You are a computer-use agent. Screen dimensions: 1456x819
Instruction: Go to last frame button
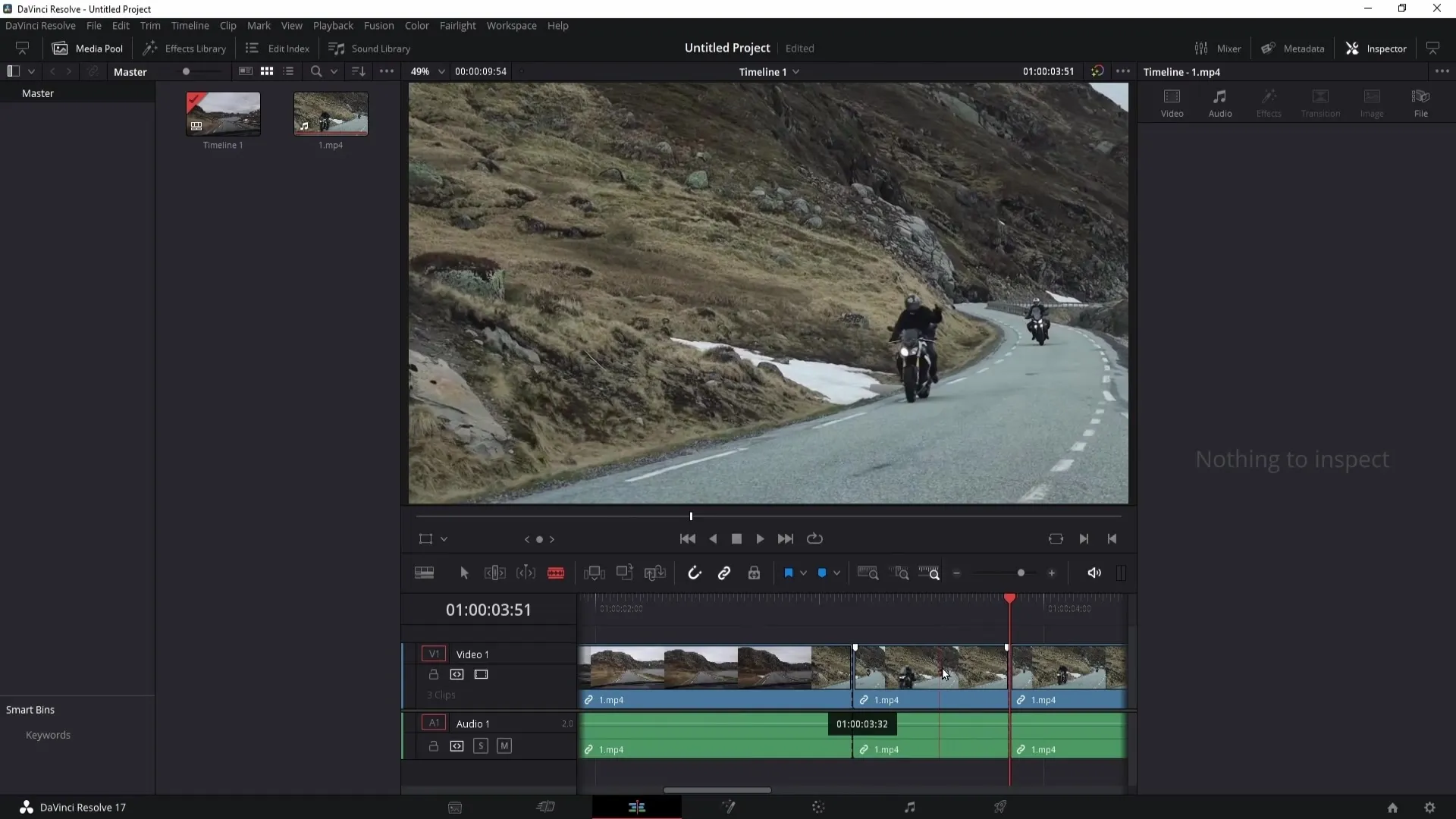(786, 539)
